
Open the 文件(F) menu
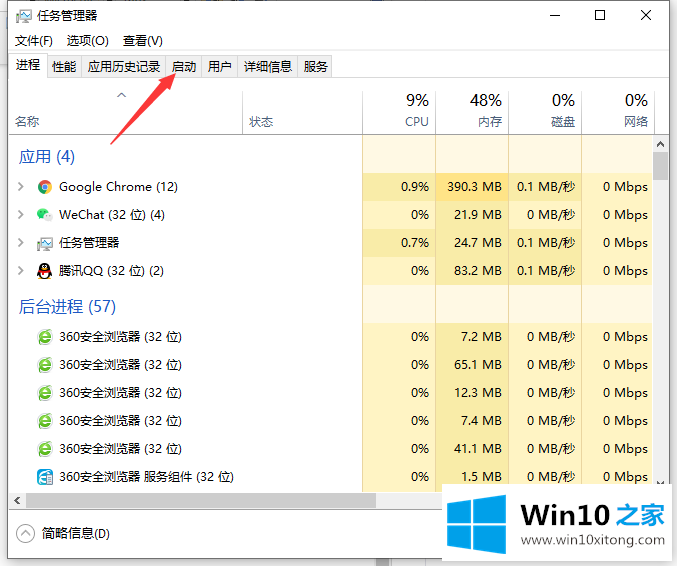[34, 41]
